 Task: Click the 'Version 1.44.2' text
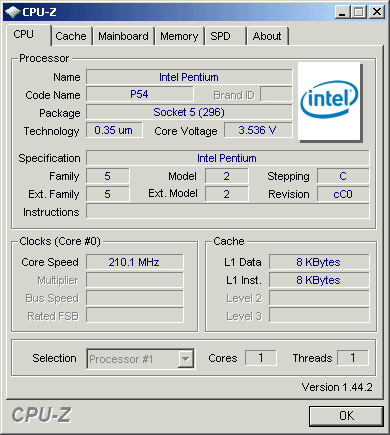click(337, 387)
